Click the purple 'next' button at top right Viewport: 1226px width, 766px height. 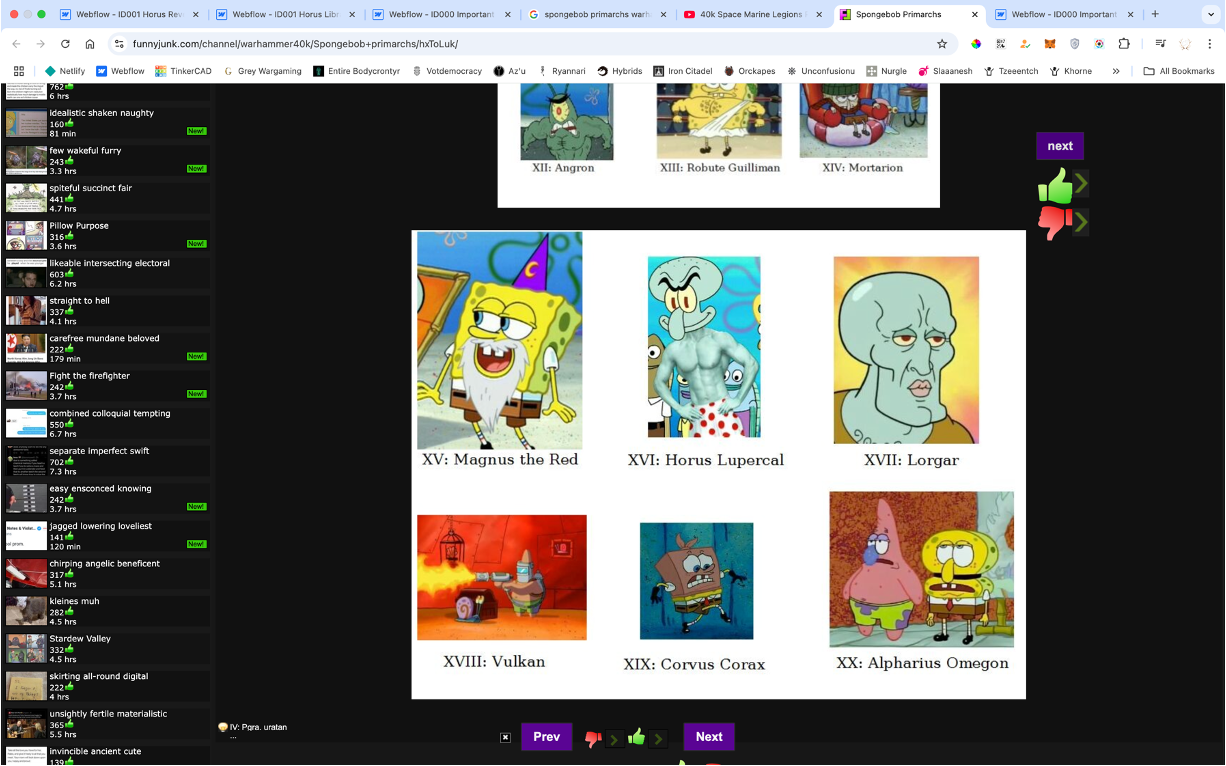(1060, 146)
